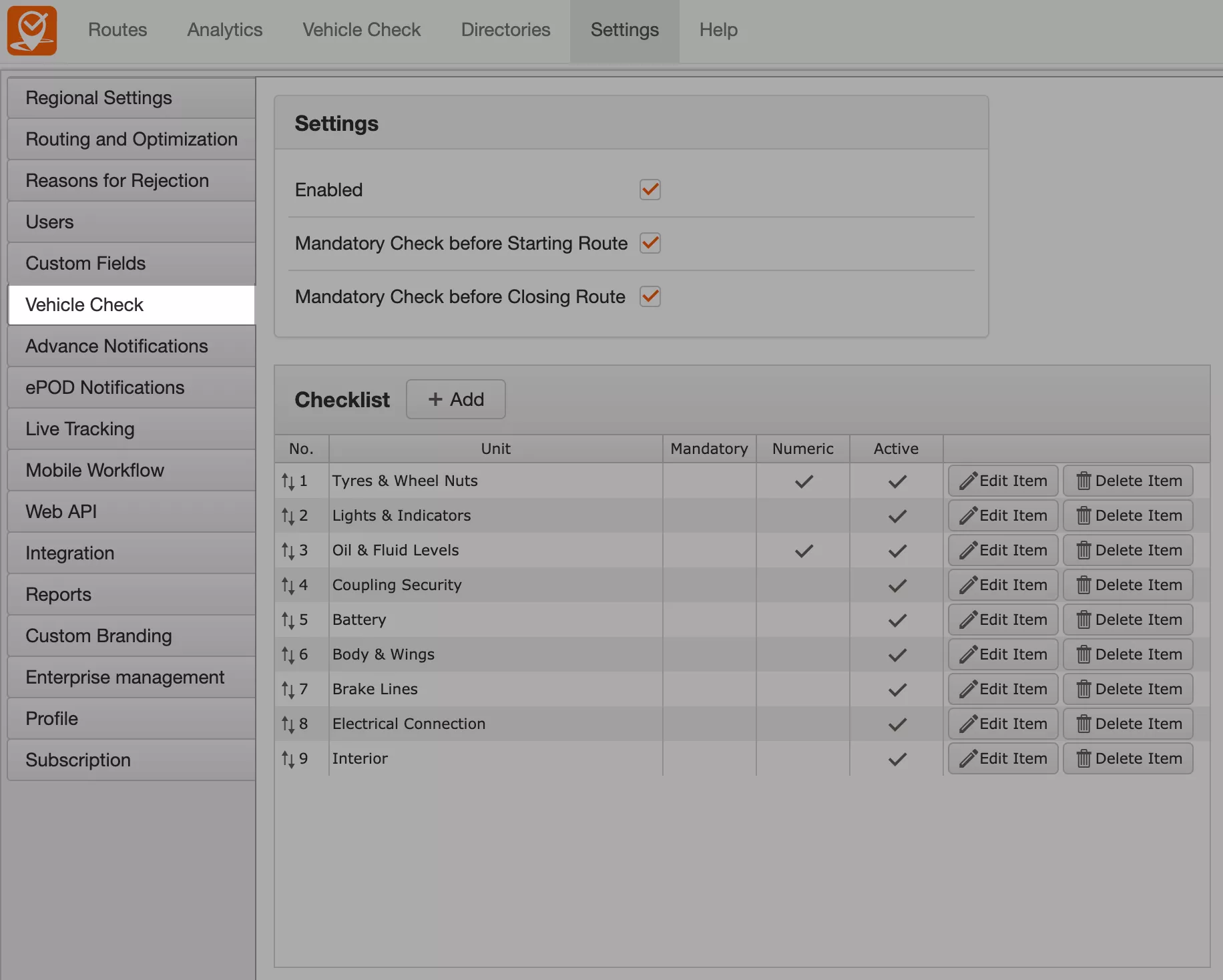The height and width of the screenshot is (980, 1223).
Task: Edit the Coupling Security item
Action: pos(1003,585)
